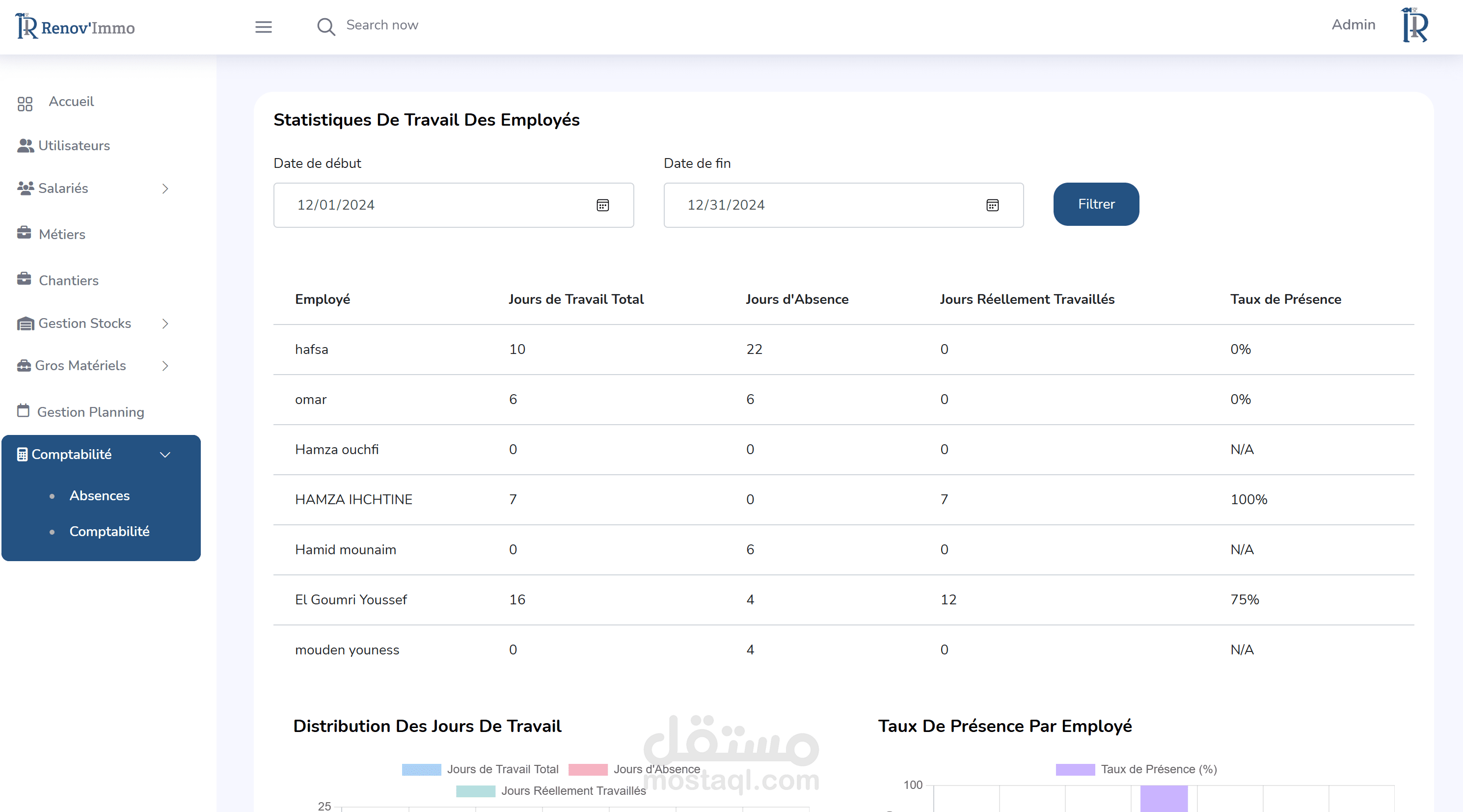
Task: Click the Admin profile logo avatar
Action: point(1414,26)
